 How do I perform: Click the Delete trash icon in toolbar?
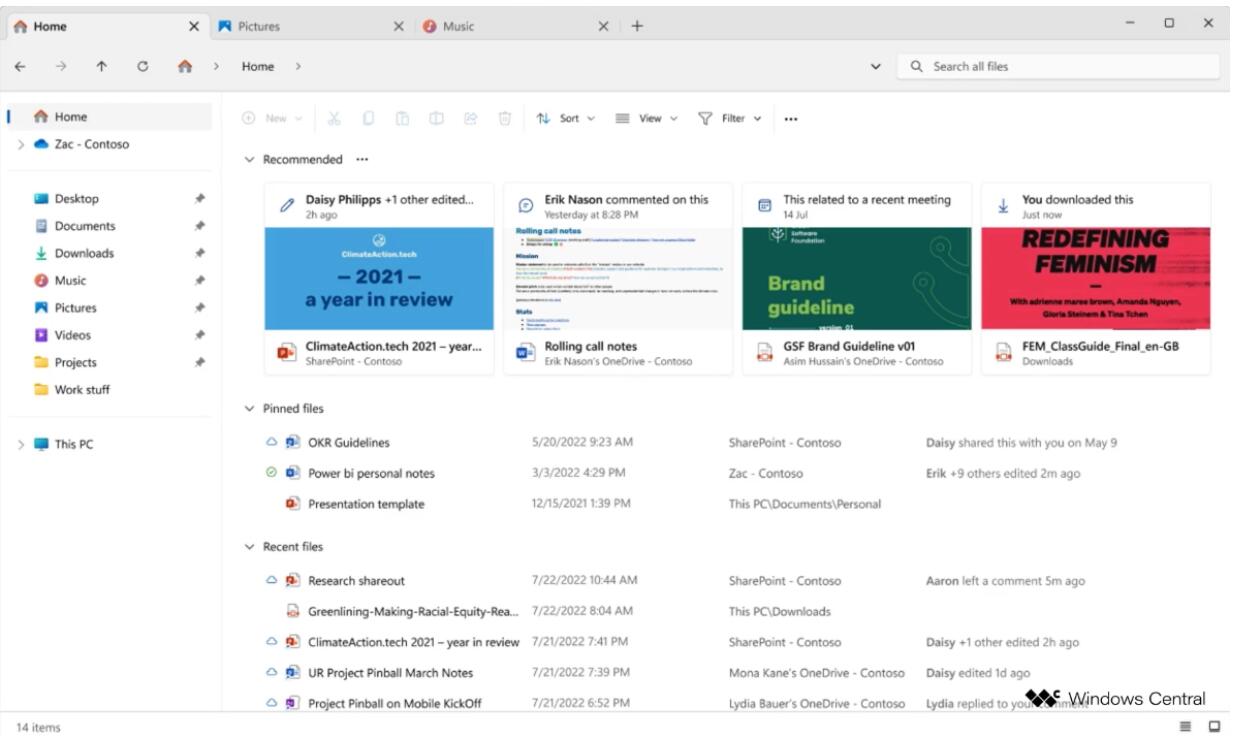click(x=505, y=118)
